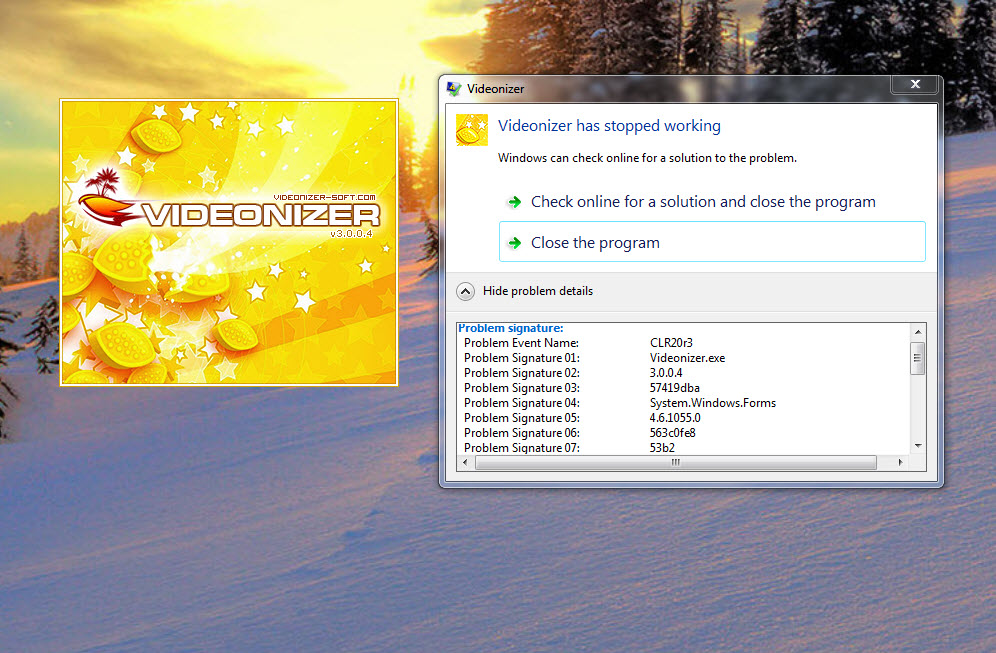Click the 4.6.1055.0 signature value
The image size is (996, 653).
pyautogui.click(x=675, y=418)
